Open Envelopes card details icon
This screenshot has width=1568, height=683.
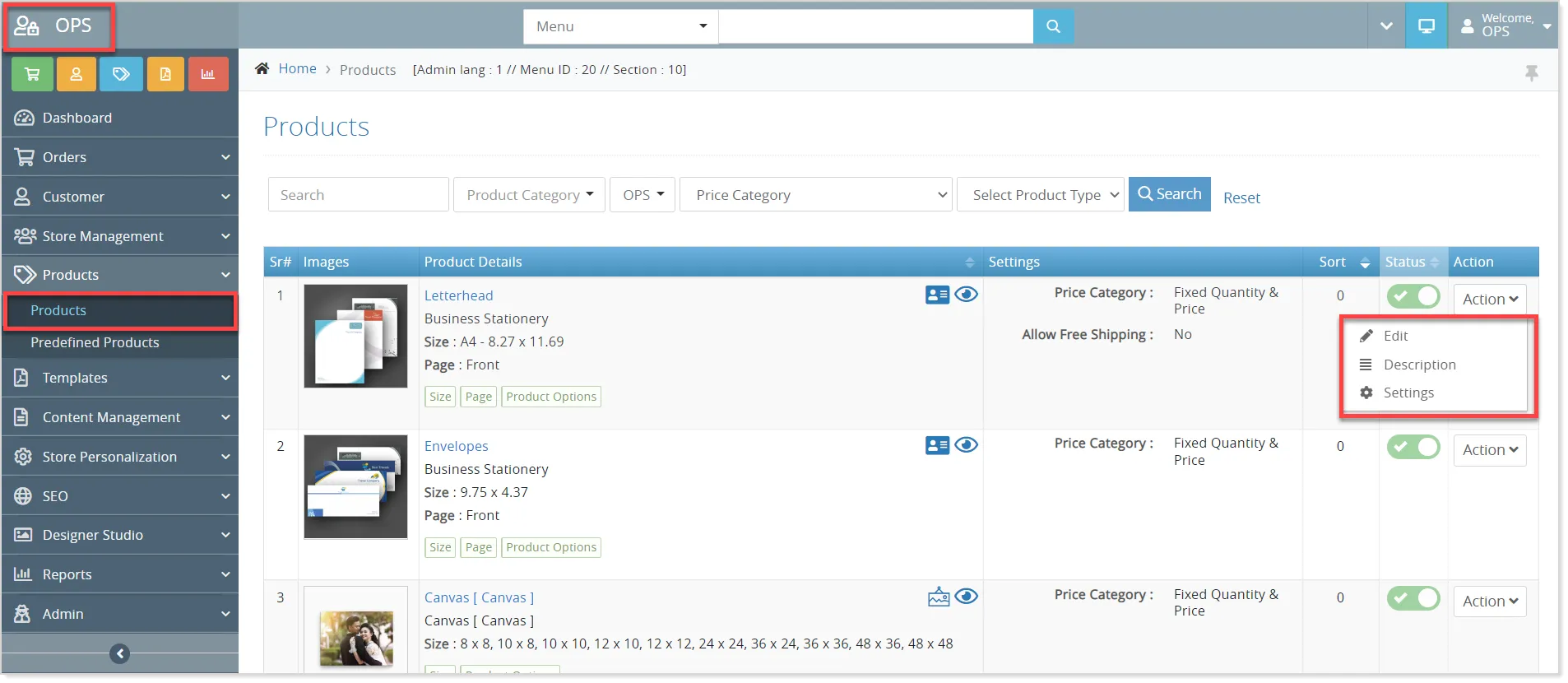pyautogui.click(x=937, y=445)
